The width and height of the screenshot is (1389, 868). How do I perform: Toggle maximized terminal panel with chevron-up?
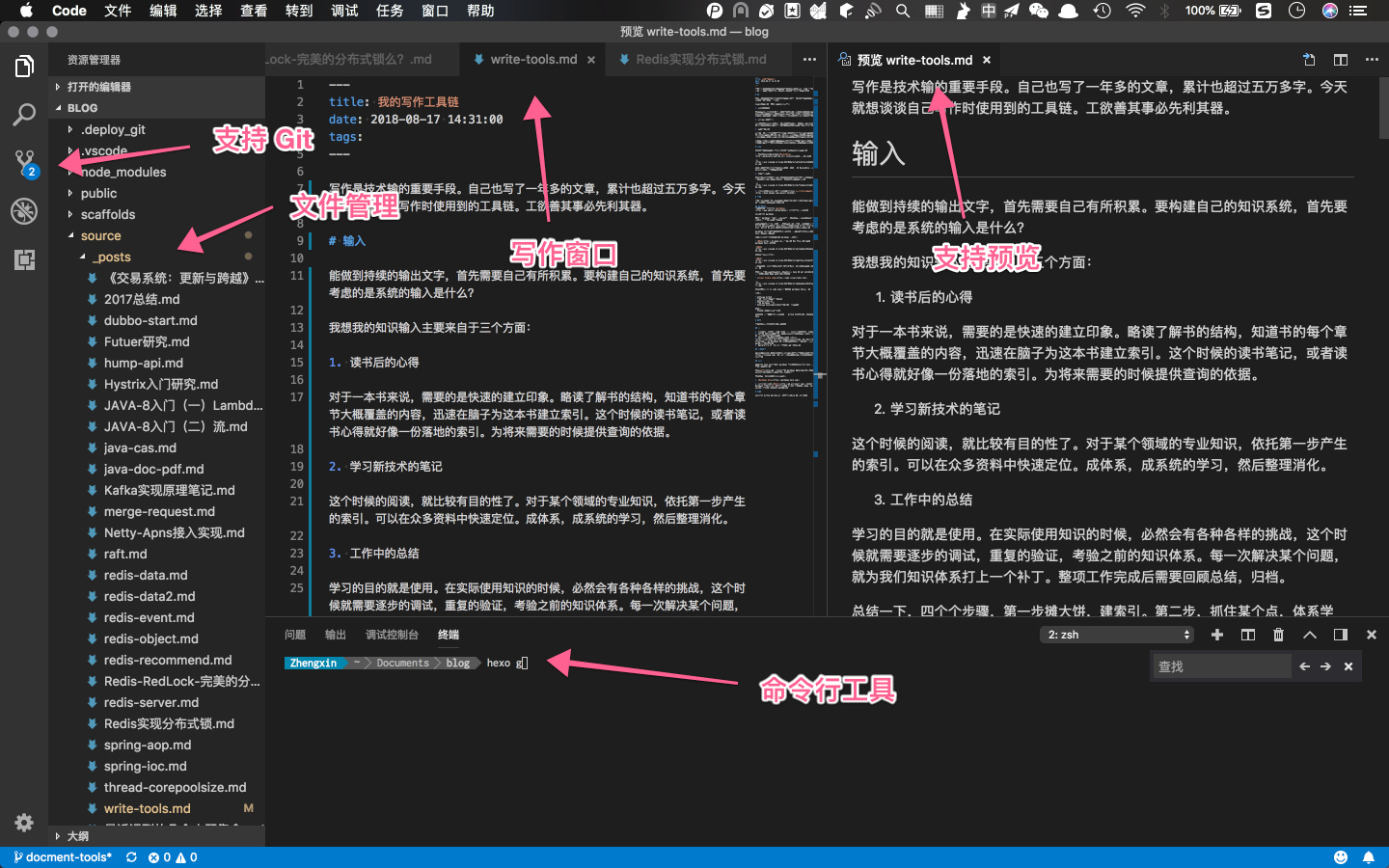(1309, 635)
